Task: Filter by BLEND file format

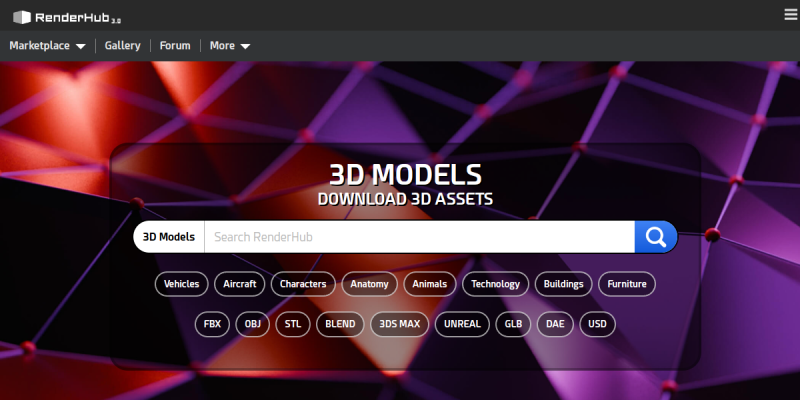Action: 340,324
